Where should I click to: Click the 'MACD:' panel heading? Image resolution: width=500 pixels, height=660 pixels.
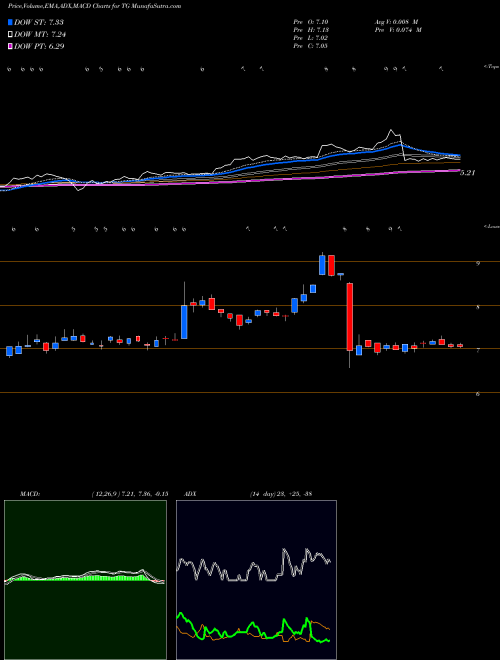coord(29,494)
